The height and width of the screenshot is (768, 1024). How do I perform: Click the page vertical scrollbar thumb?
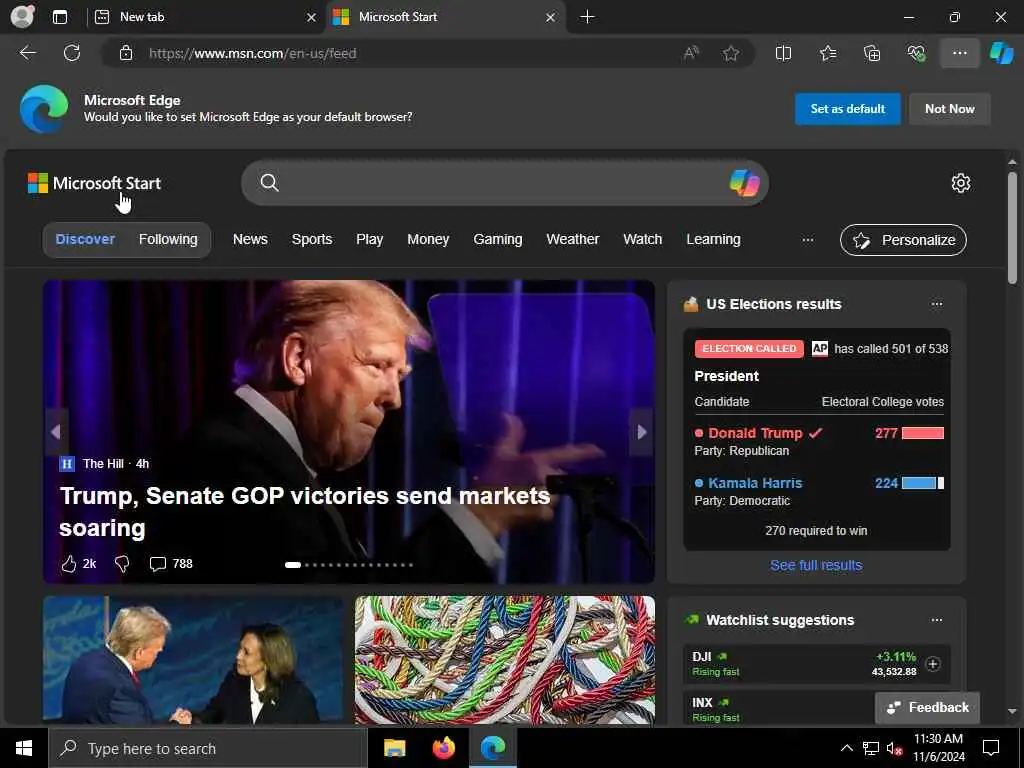[x=1012, y=227]
